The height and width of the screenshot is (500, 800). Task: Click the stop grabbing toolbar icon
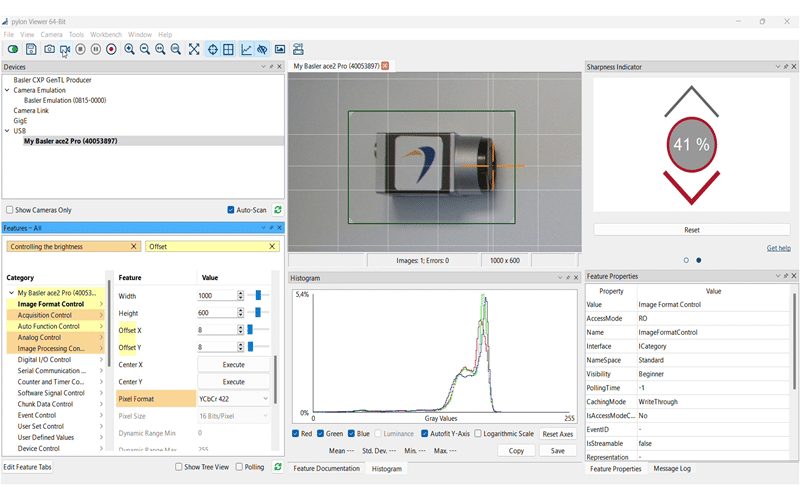coord(80,49)
